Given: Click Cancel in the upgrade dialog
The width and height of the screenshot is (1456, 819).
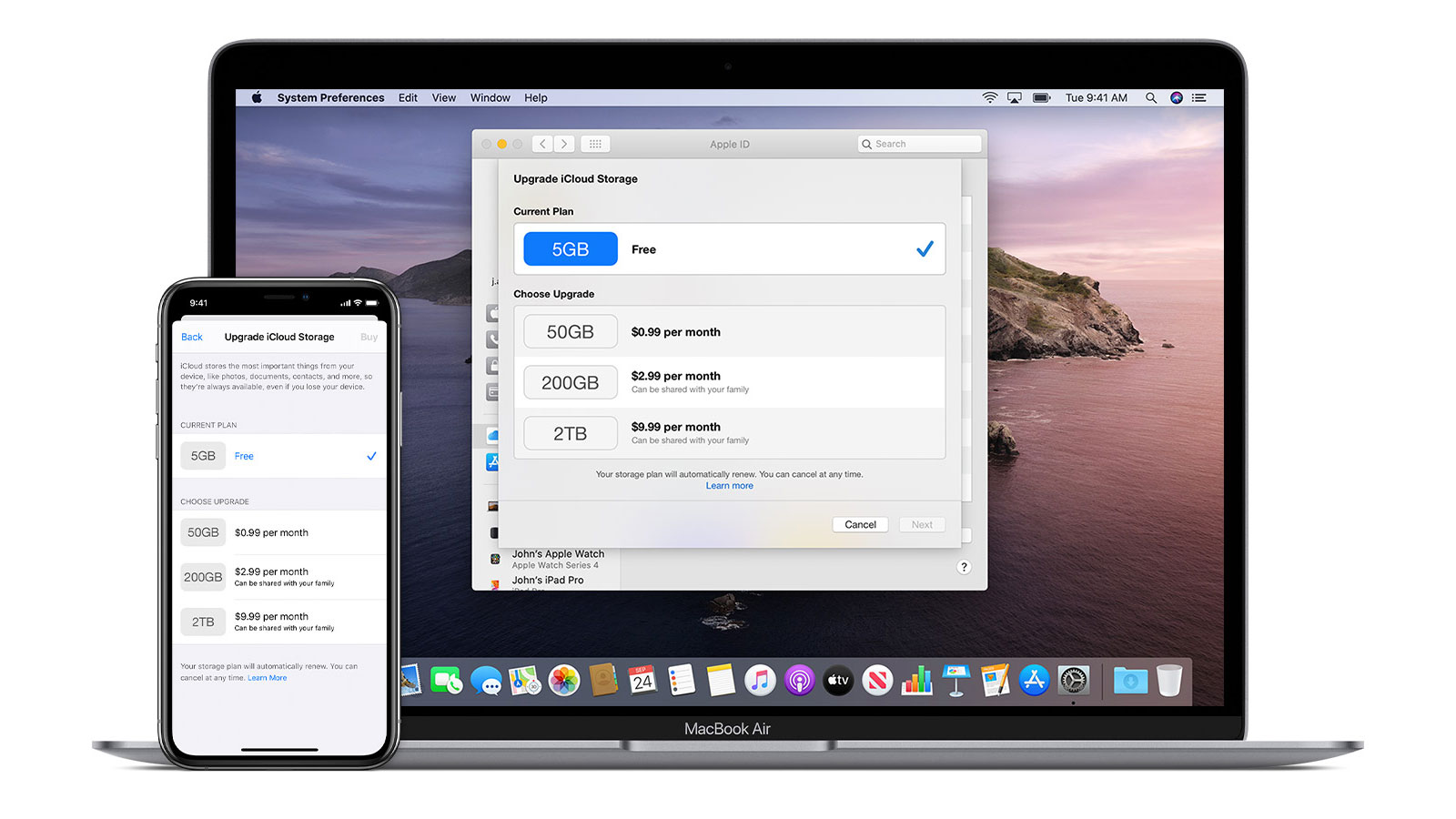Looking at the screenshot, I should click(860, 524).
